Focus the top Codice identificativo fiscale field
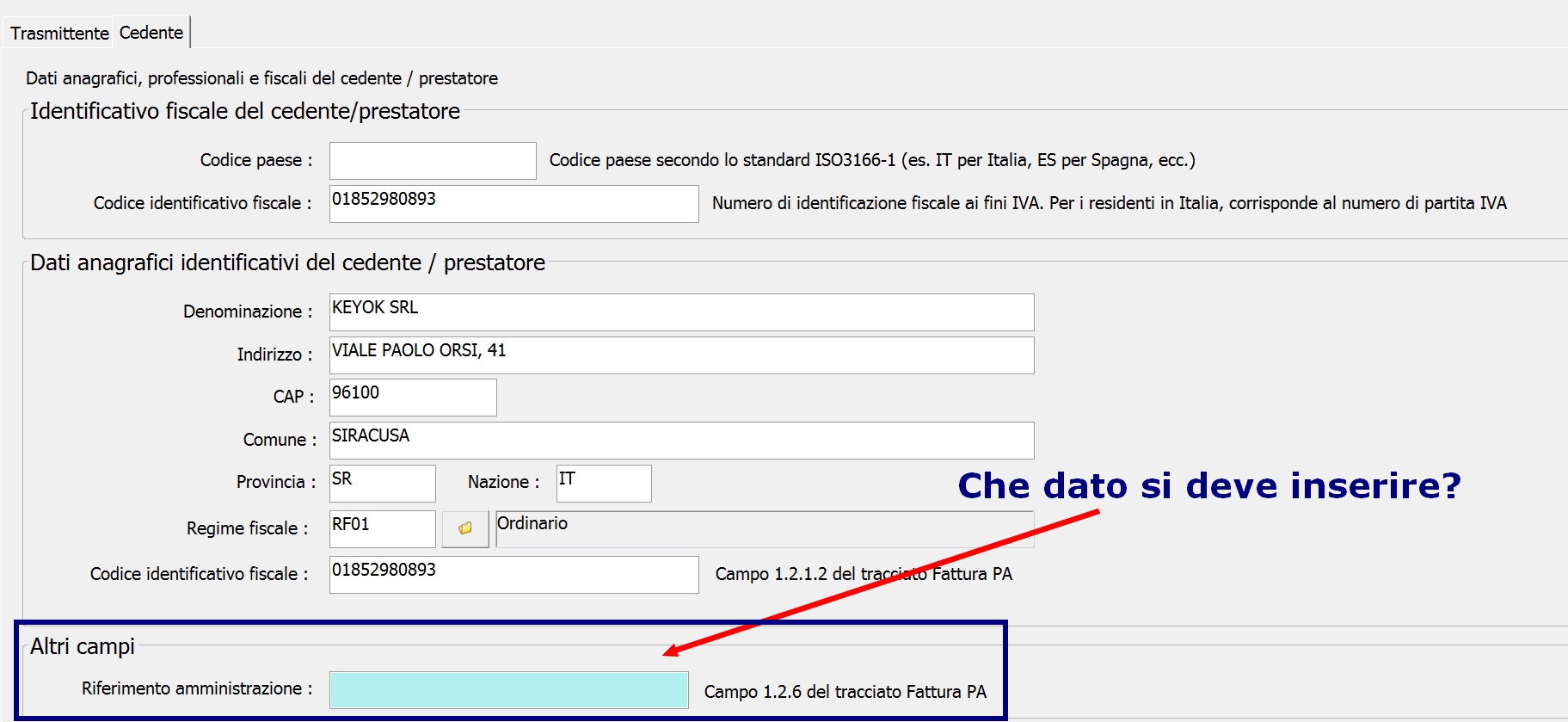The width and height of the screenshot is (1568, 722). pyautogui.click(x=513, y=204)
